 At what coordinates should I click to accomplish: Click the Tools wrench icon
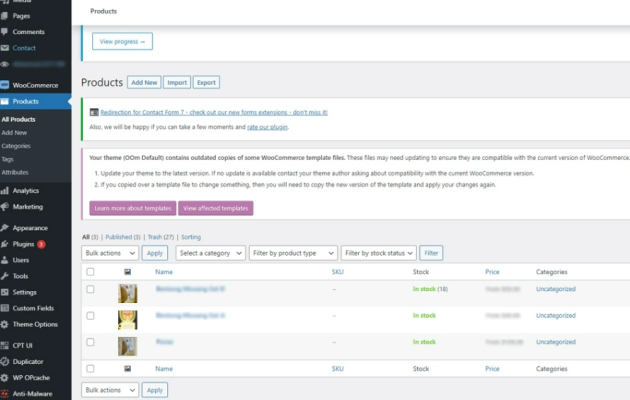(x=4, y=276)
